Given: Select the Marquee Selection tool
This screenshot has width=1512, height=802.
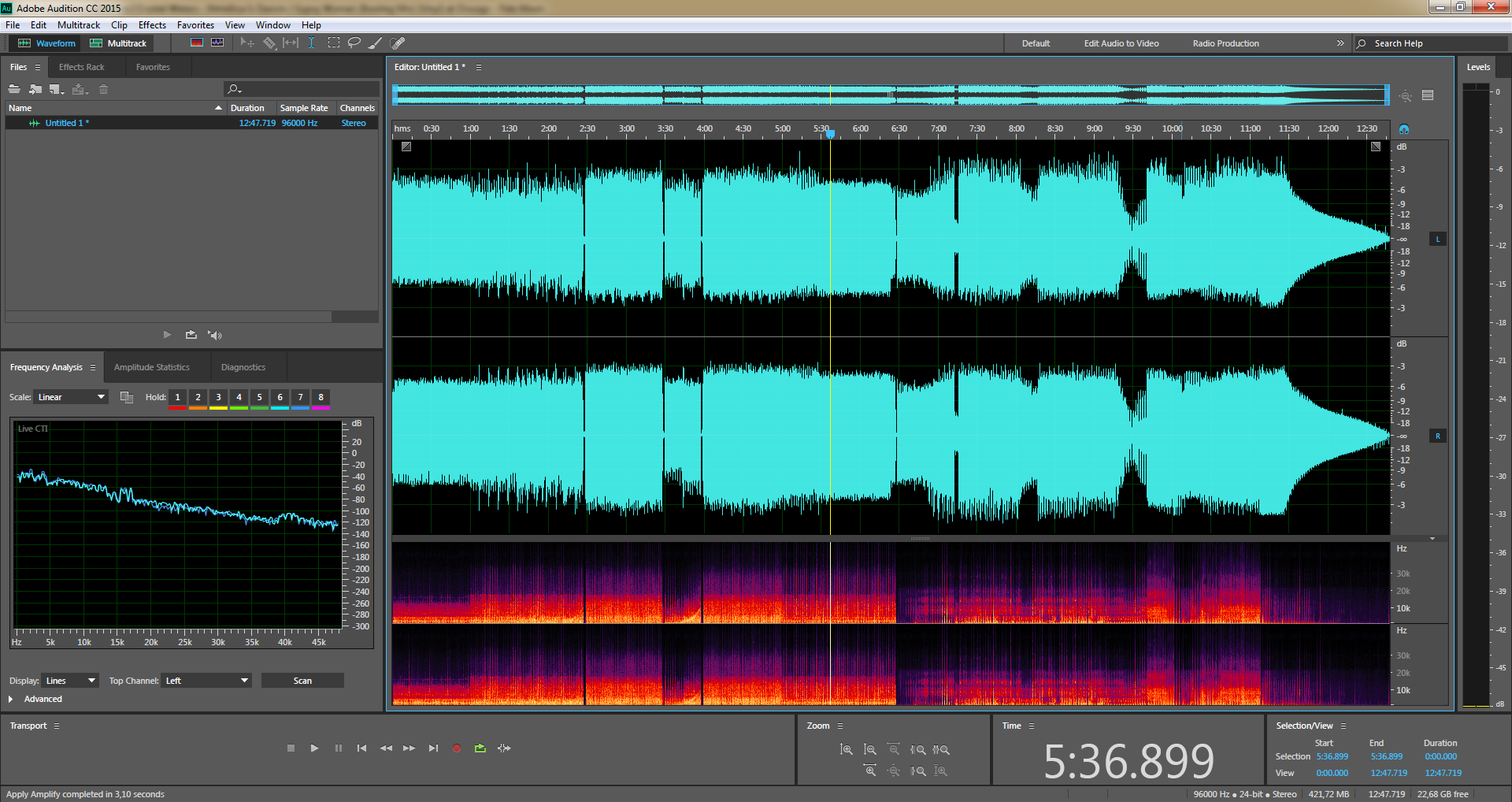Looking at the screenshot, I should (334, 43).
